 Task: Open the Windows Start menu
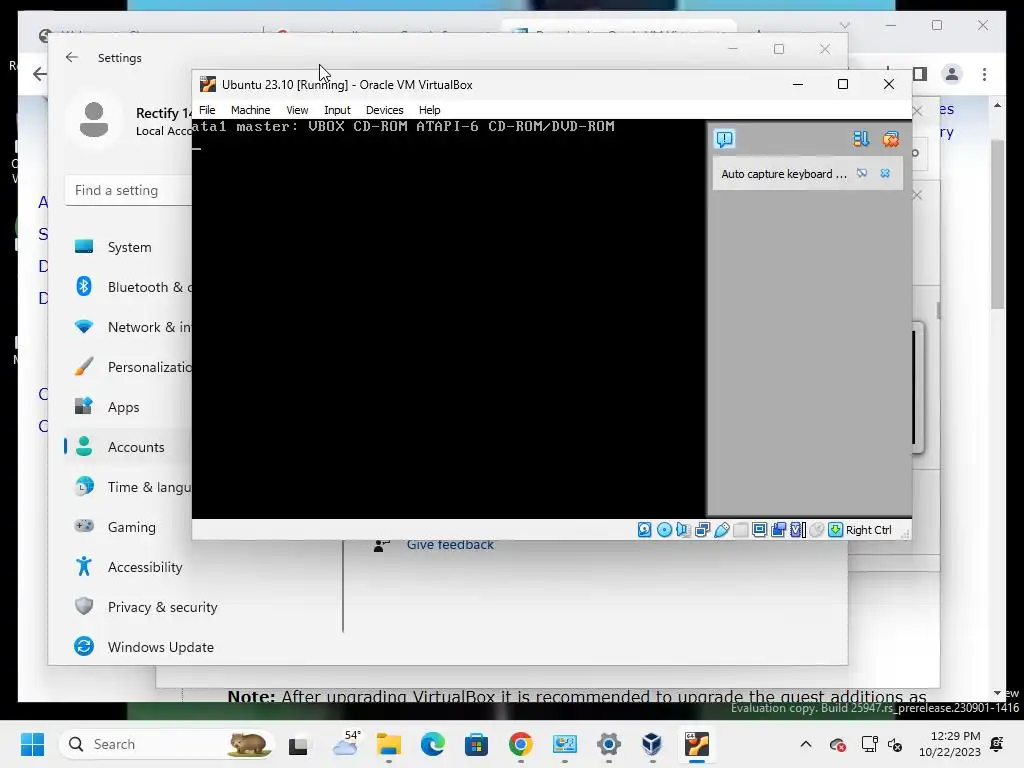(32, 744)
